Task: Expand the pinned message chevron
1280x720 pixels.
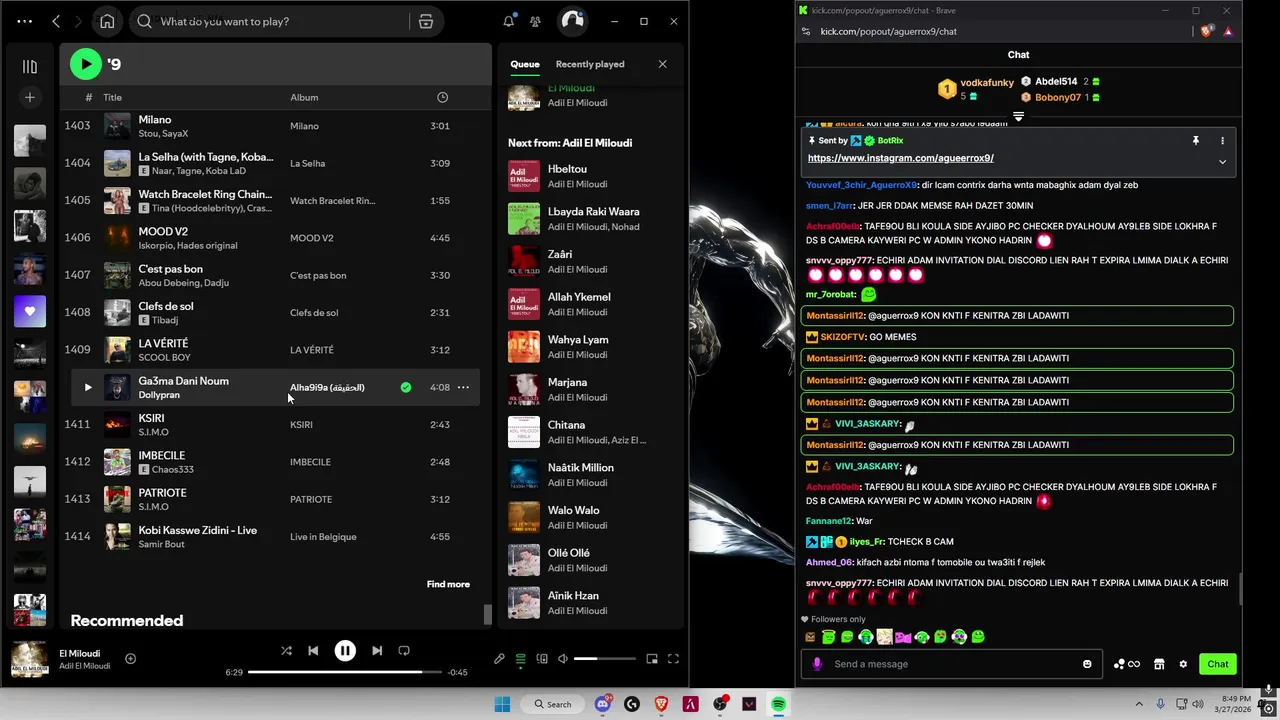Action: (x=1222, y=162)
